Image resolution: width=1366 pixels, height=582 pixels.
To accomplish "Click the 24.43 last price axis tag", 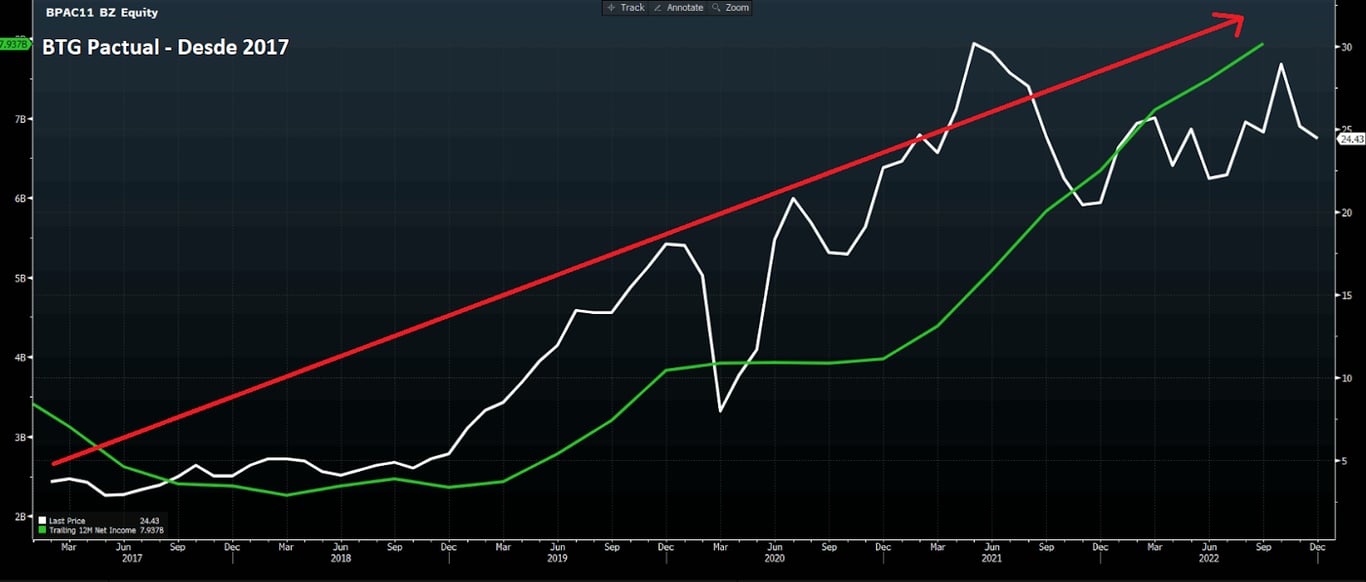I will (x=1352, y=139).
